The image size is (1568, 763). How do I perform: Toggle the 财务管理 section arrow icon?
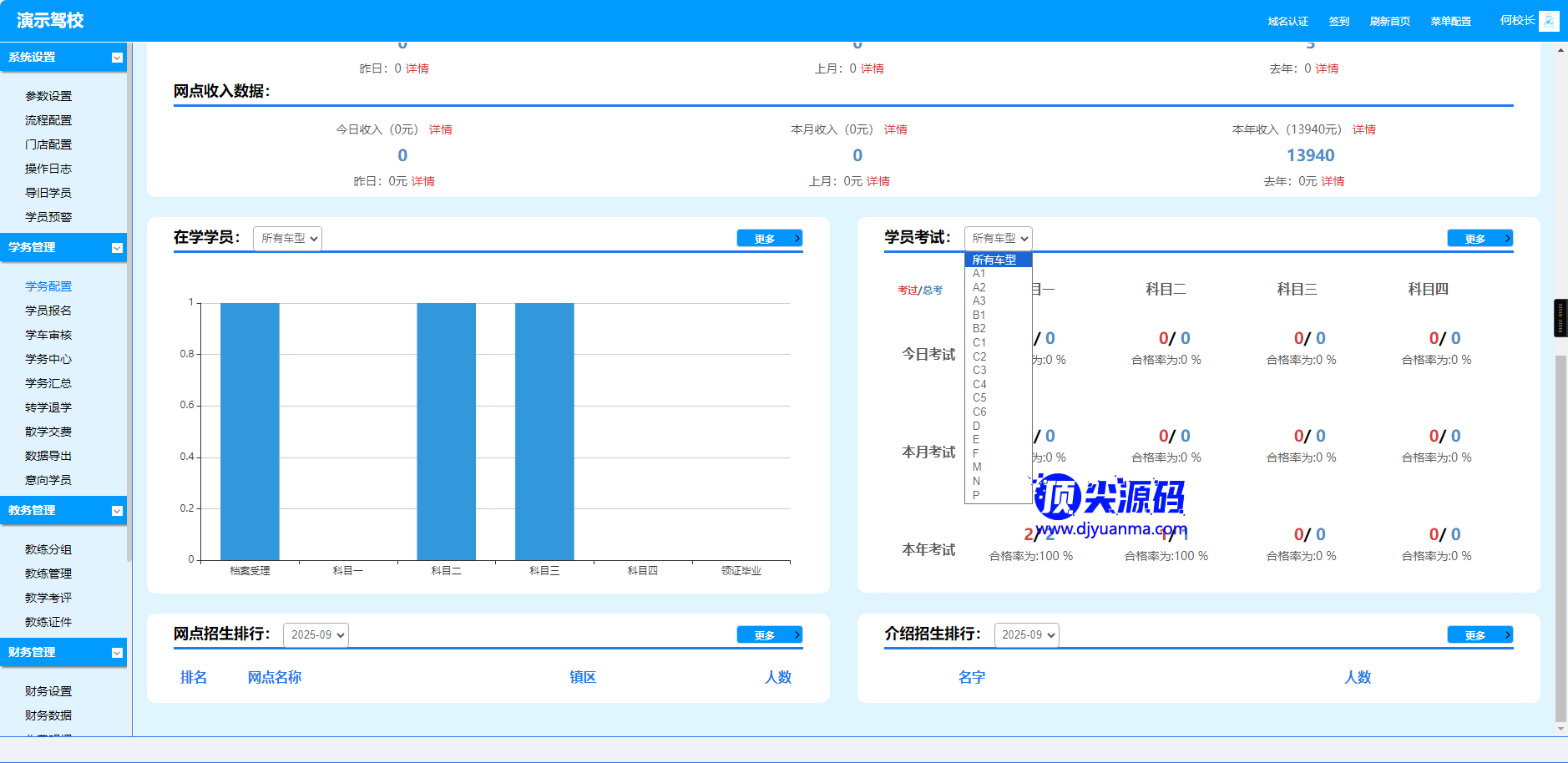(117, 653)
